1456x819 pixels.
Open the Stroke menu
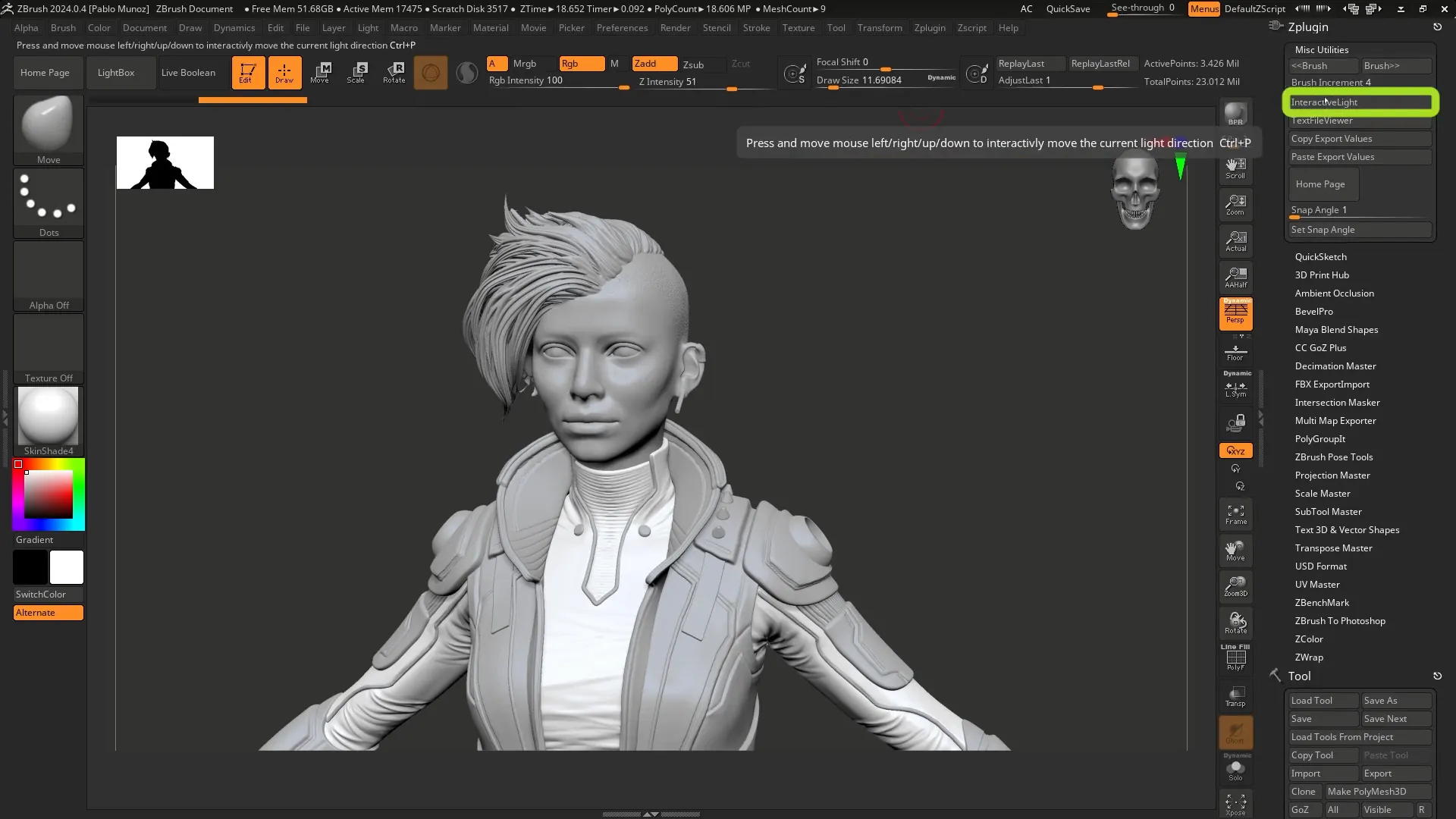click(756, 28)
